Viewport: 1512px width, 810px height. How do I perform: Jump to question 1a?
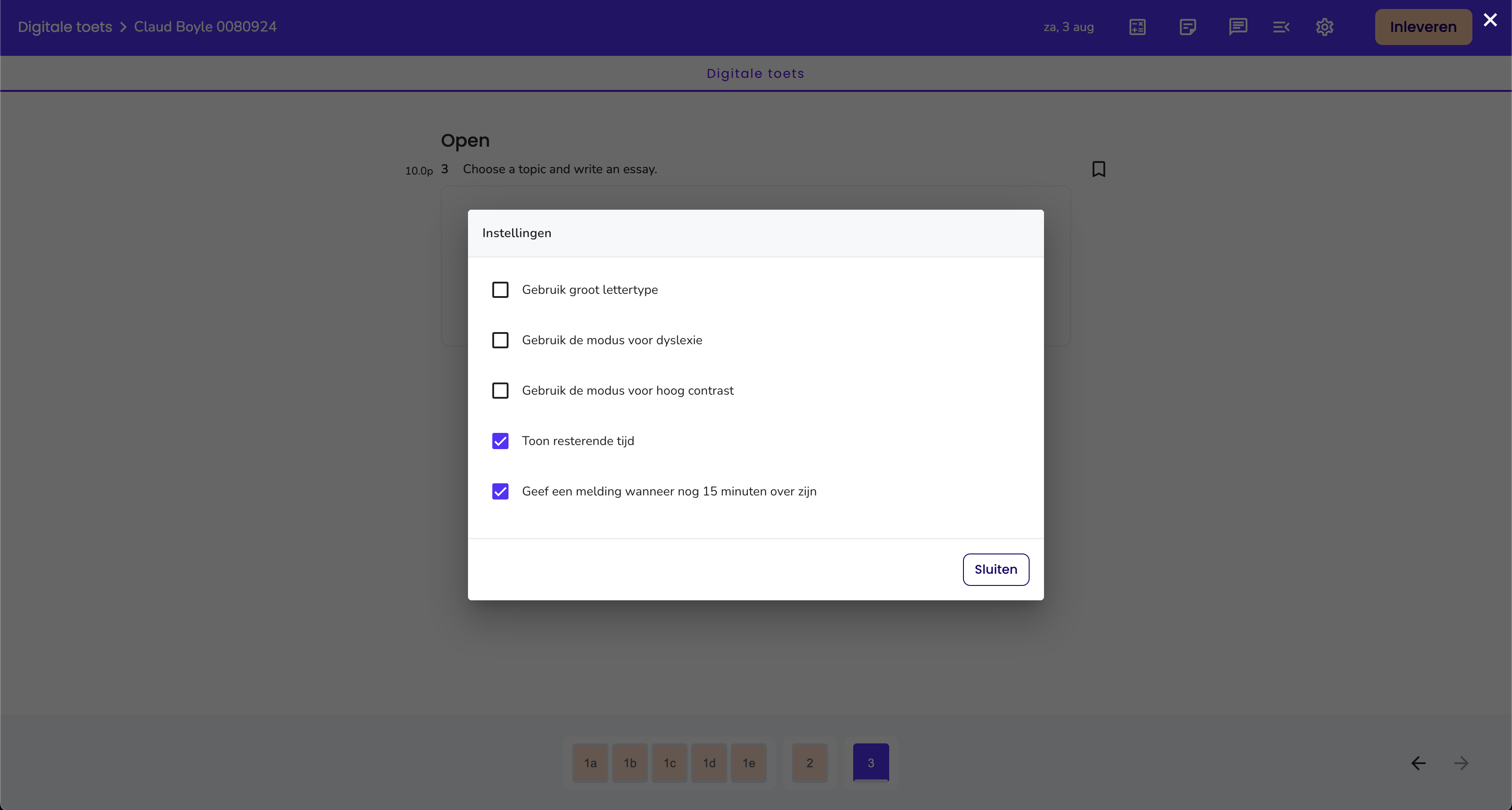590,763
